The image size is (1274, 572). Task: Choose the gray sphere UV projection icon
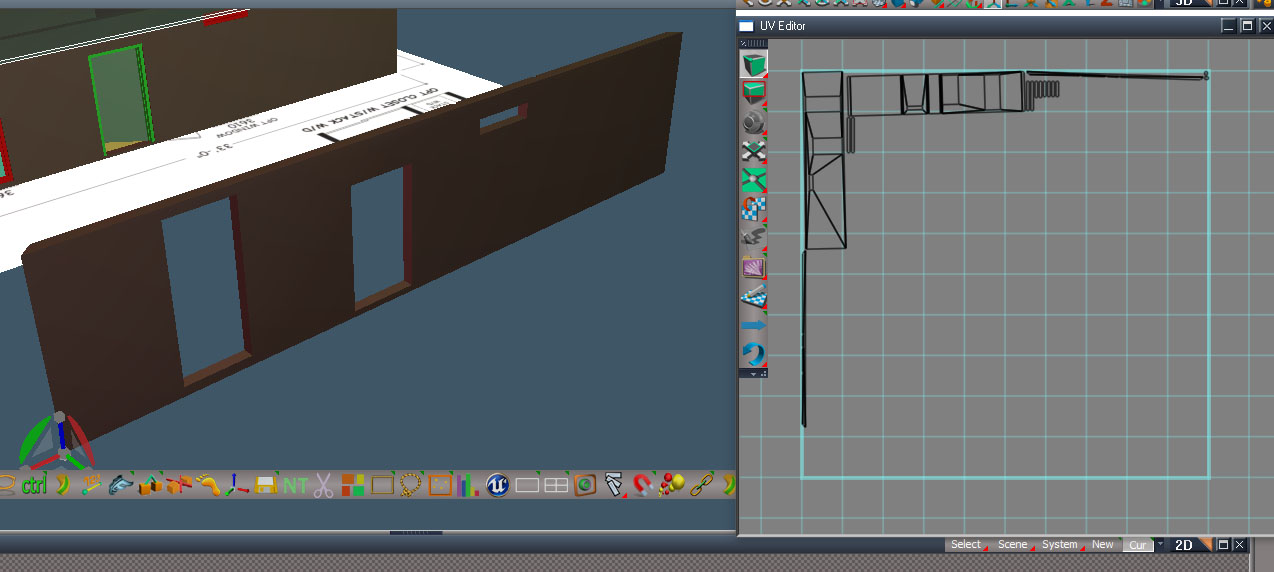tap(754, 123)
